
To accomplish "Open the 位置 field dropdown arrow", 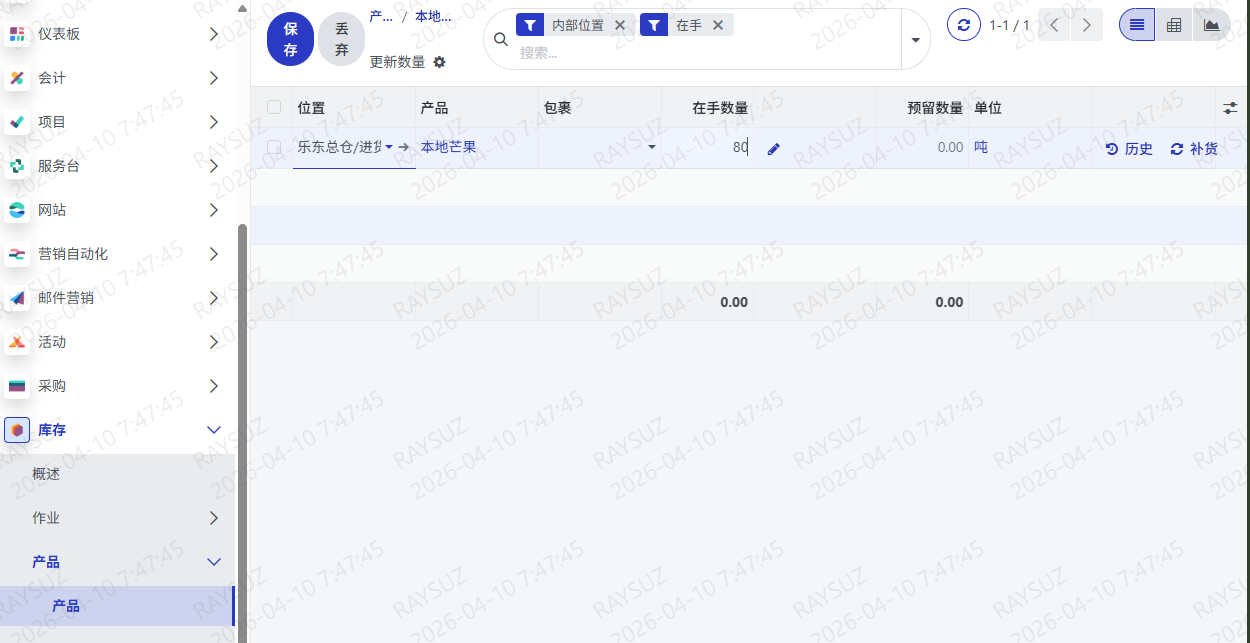I will (389, 147).
